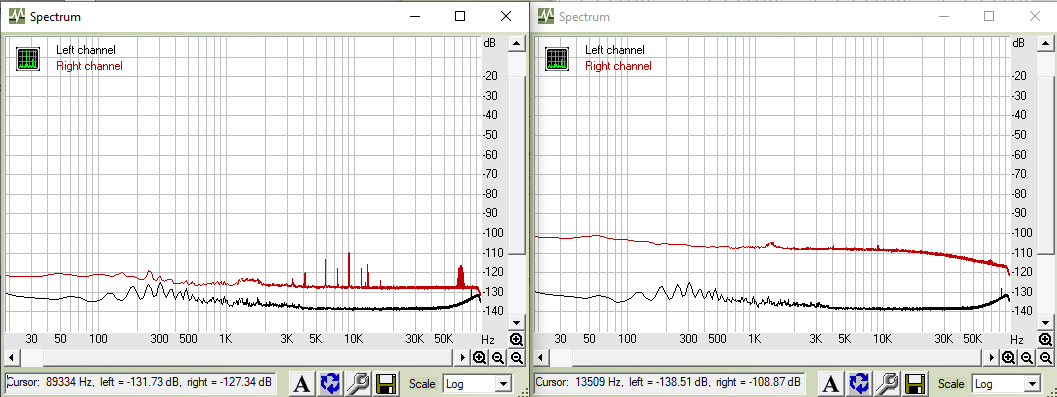The image size is (1057, 397).
Task: Click middle zoom-out magnifier in left window's bottom row
Action: point(497,357)
